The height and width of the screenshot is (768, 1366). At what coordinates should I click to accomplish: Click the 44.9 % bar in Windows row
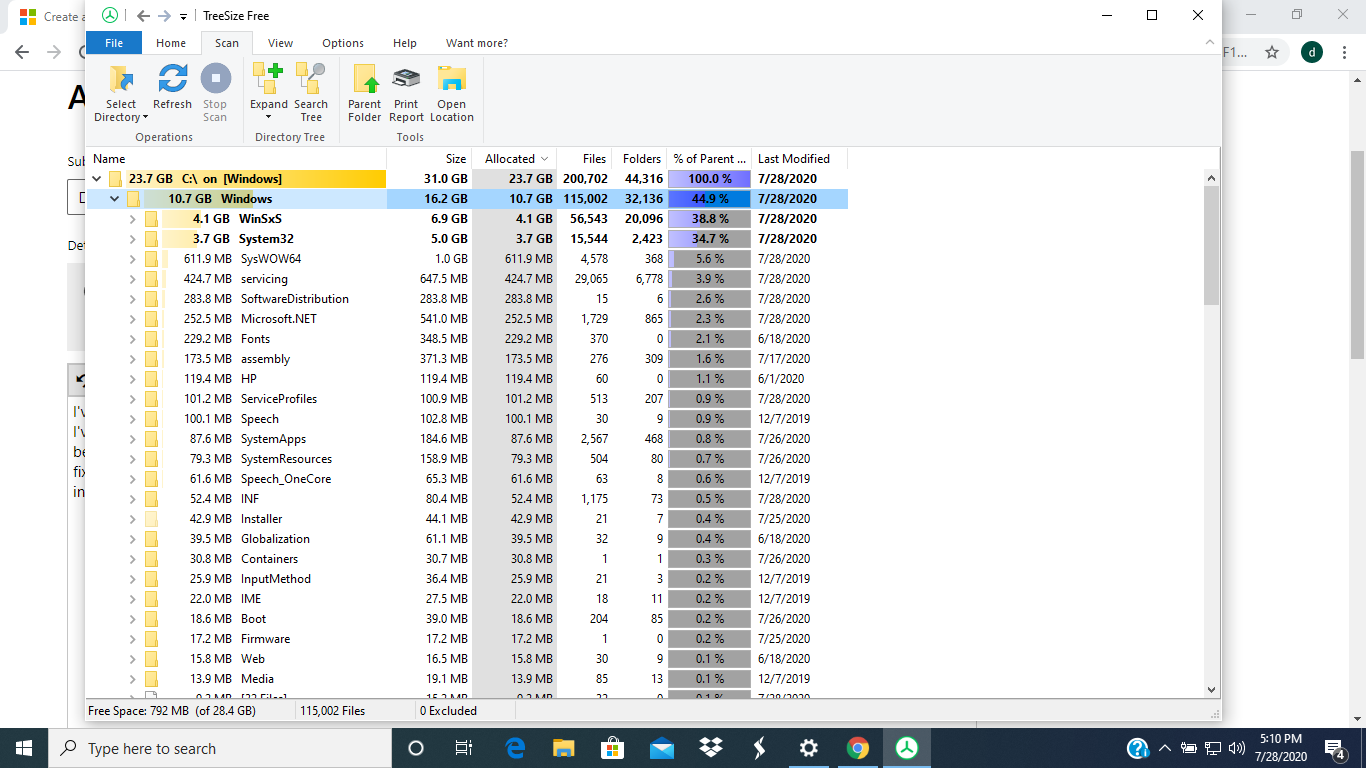click(709, 199)
